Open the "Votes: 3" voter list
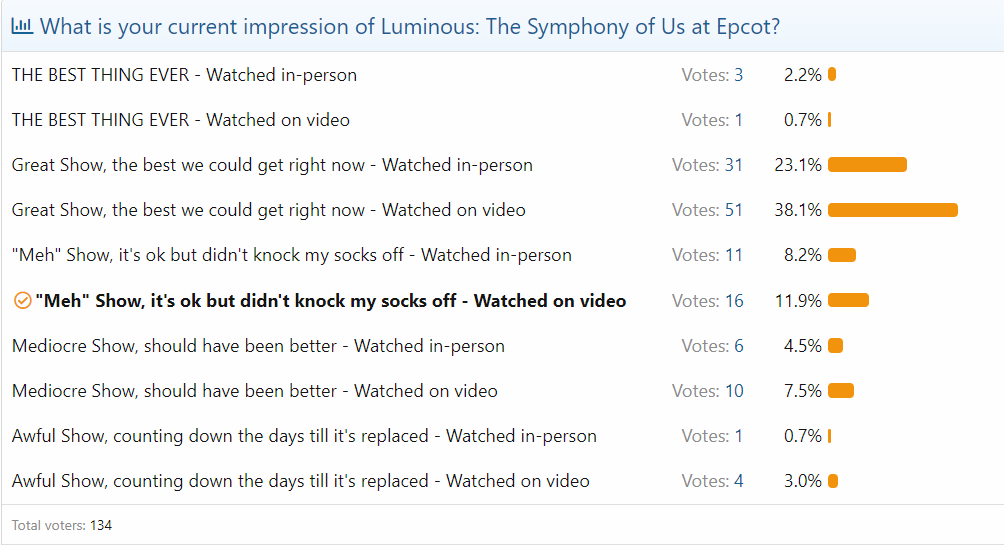The image size is (1004, 545). (712, 75)
